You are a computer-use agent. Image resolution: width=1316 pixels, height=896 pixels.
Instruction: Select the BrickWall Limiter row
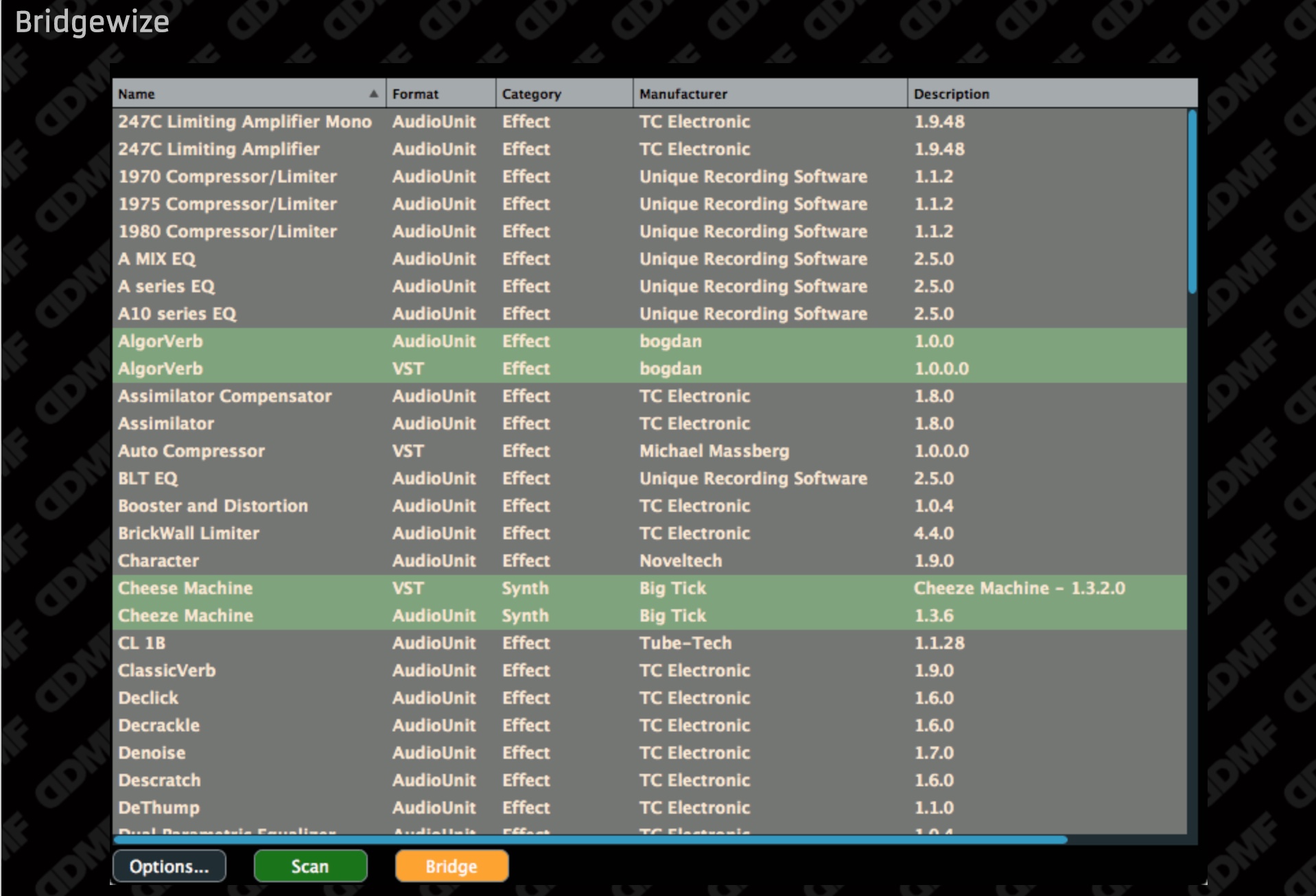[650, 533]
